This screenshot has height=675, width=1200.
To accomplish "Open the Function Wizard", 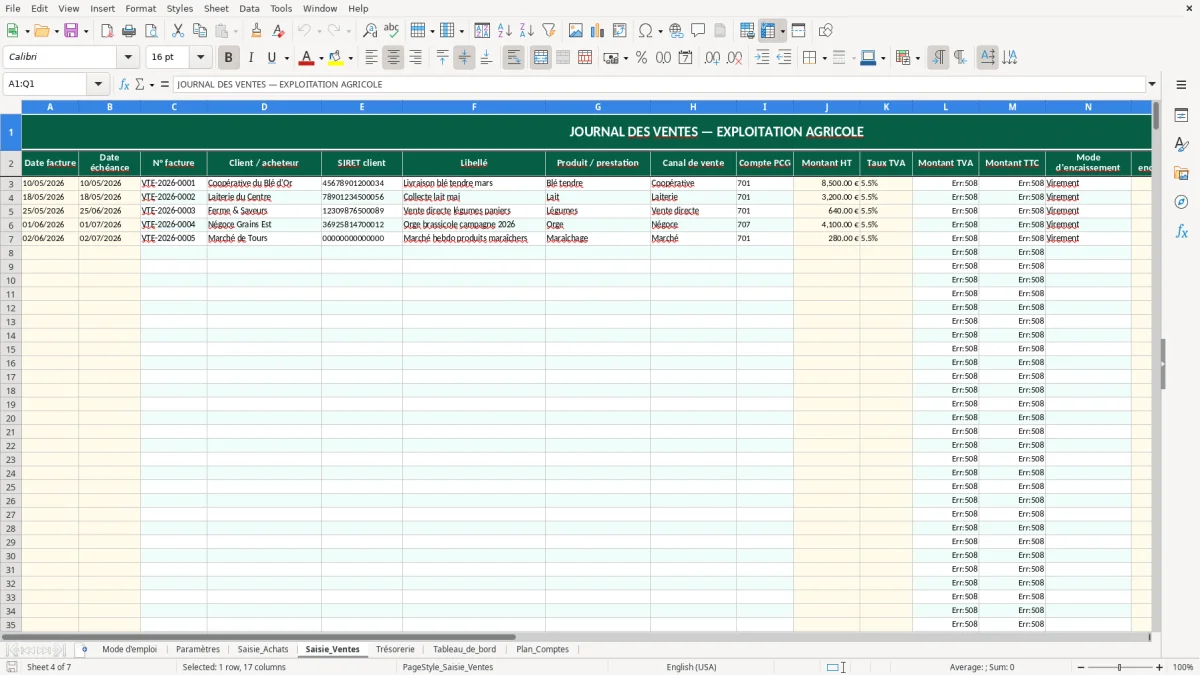I will tap(125, 84).
